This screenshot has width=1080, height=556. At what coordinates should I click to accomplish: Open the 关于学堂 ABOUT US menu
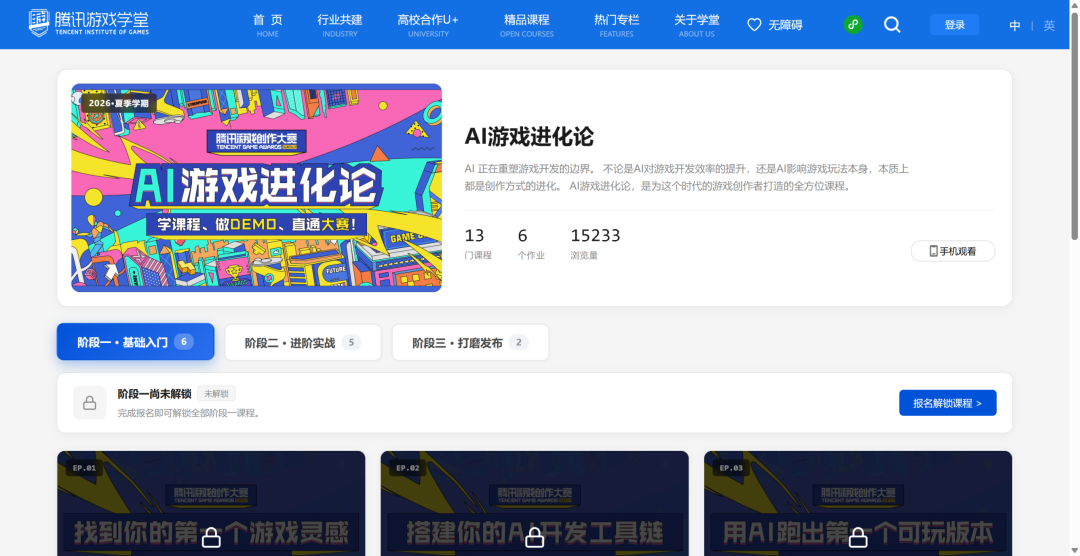click(696, 25)
